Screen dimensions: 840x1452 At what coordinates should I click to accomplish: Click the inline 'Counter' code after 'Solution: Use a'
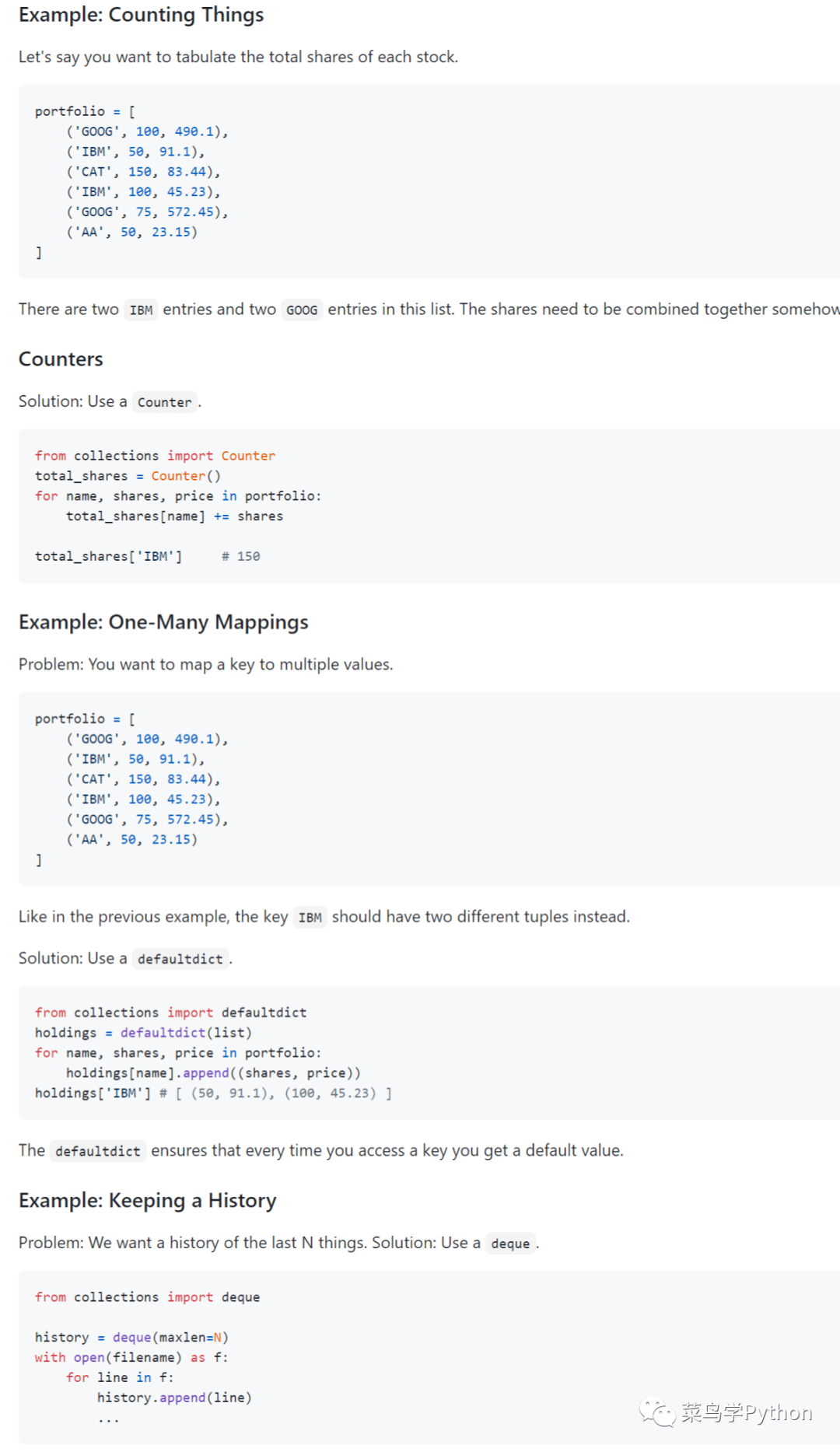pos(164,402)
